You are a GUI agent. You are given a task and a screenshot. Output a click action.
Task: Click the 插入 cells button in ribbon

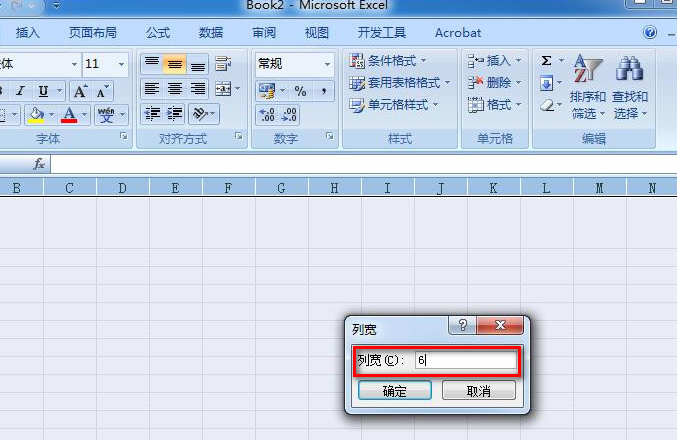tap(495, 61)
